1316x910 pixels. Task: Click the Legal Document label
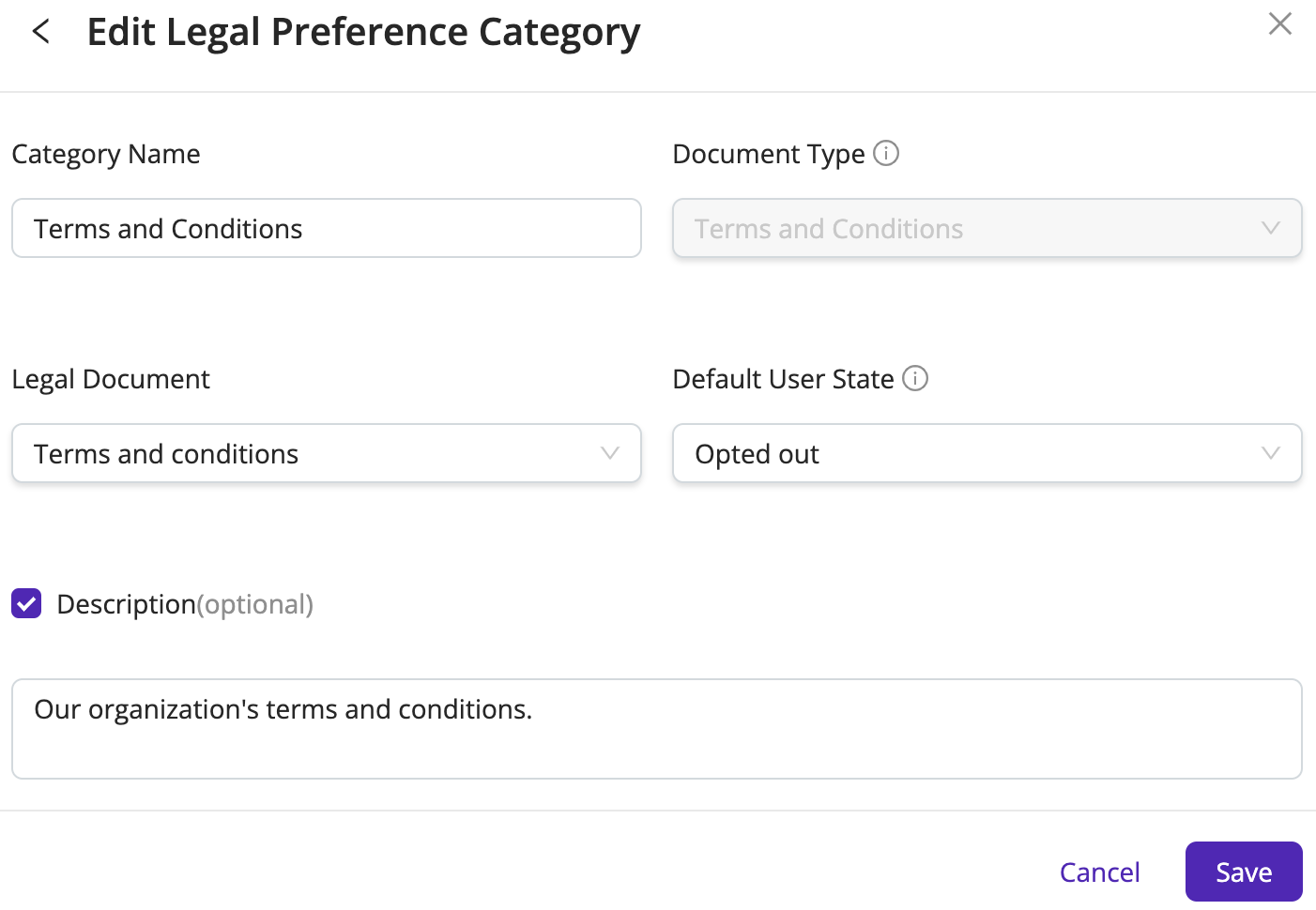111,379
